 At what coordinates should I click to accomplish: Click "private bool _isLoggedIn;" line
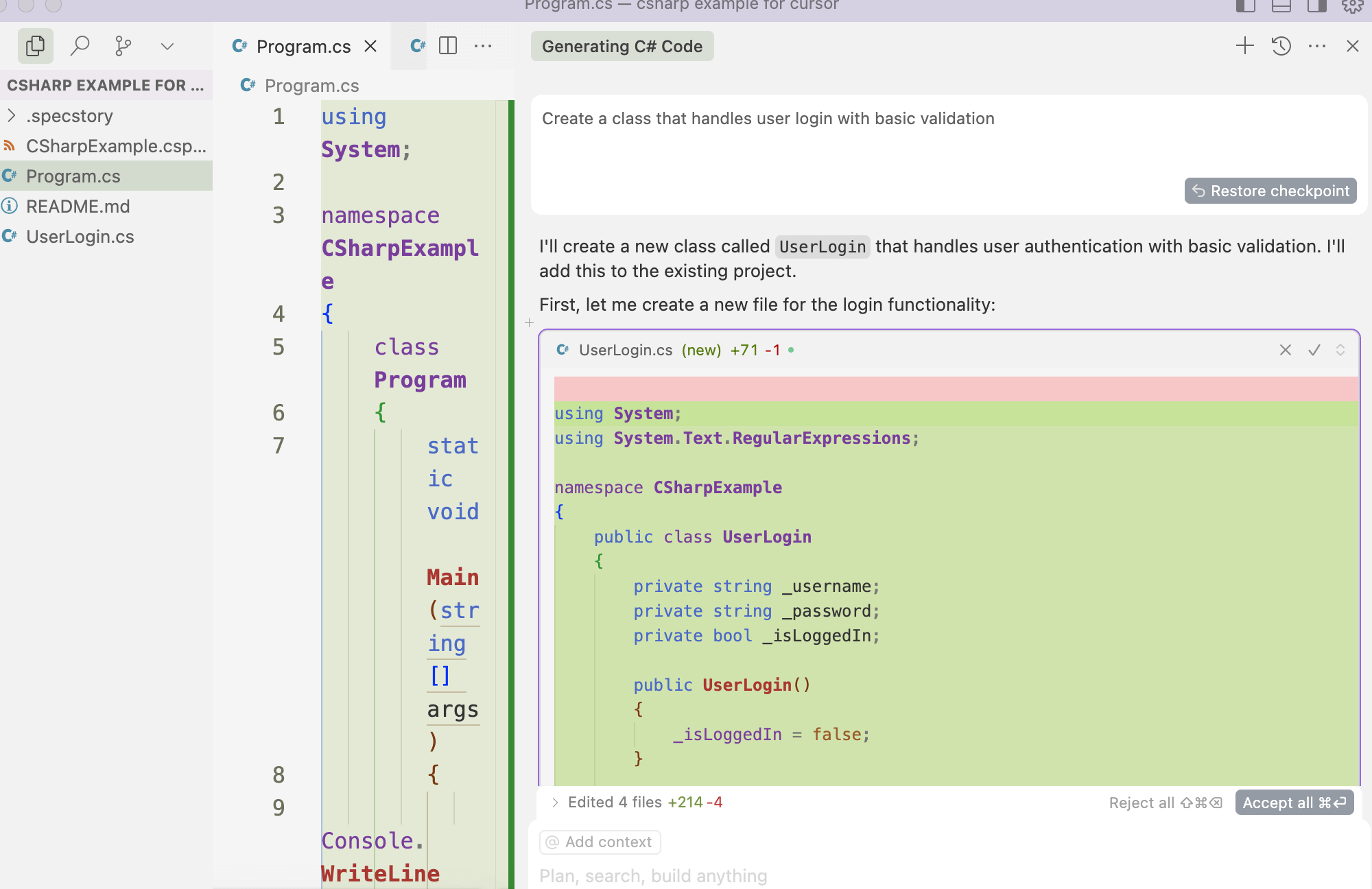(756, 635)
